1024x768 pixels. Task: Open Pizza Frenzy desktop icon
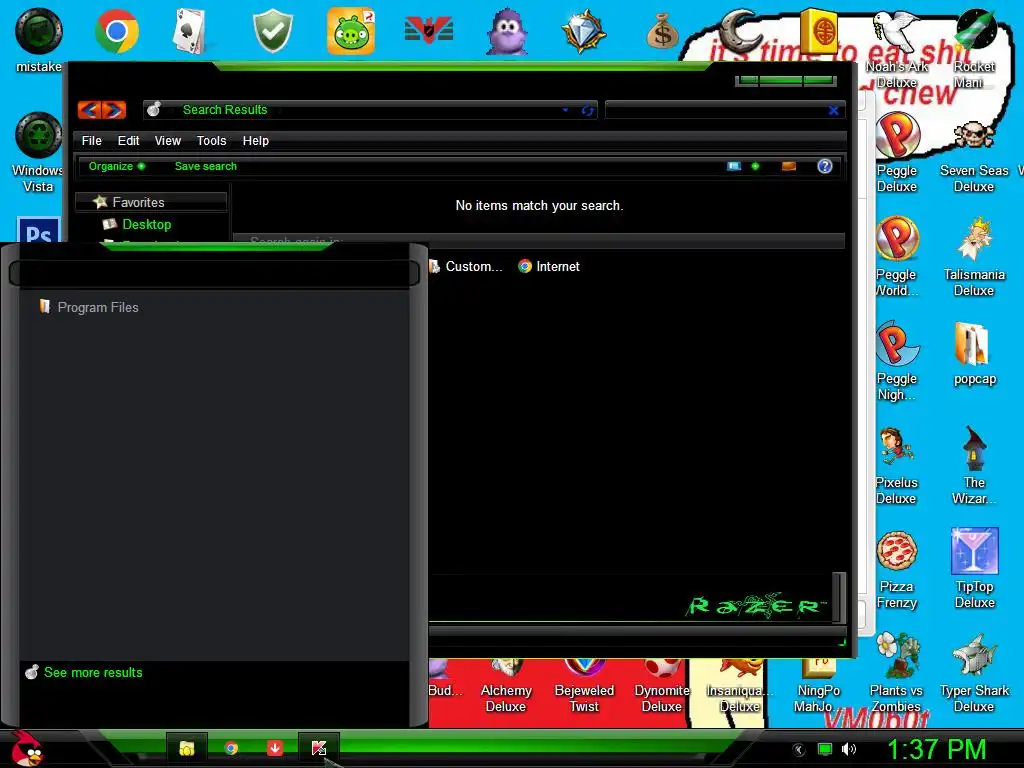[x=897, y=569]
